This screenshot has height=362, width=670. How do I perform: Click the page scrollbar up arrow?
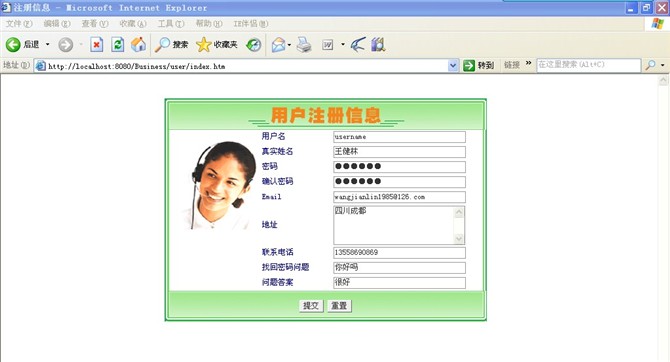(x=663, y=80)
